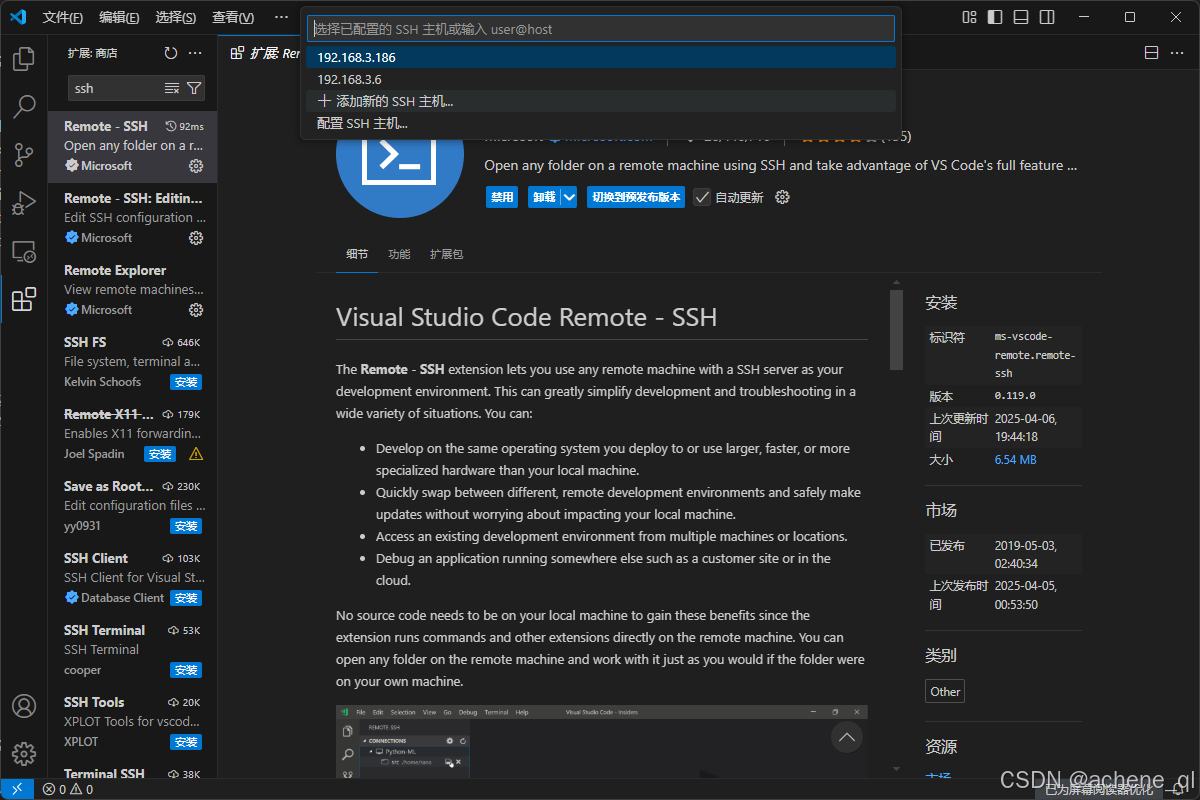Open editor more actions (...) menu
Viewport: 1200px width, 800px height.
click(x=1178, y=53)
